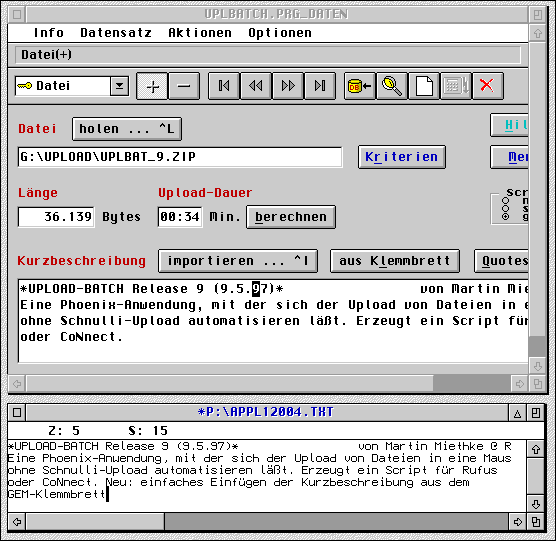Open the Datei index dropdown arrow
556x541 pixels.
tap(119, 86)
